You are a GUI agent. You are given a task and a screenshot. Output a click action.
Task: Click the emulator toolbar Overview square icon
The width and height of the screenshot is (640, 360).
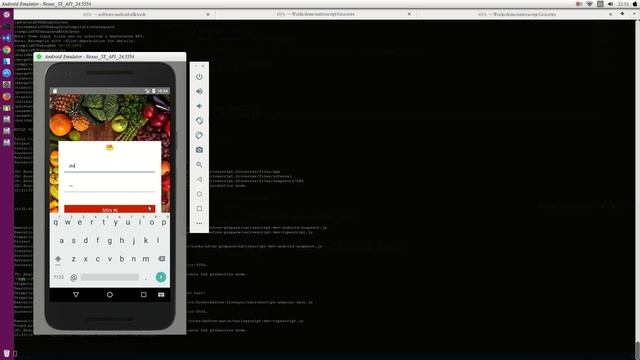tap(199, 209)
